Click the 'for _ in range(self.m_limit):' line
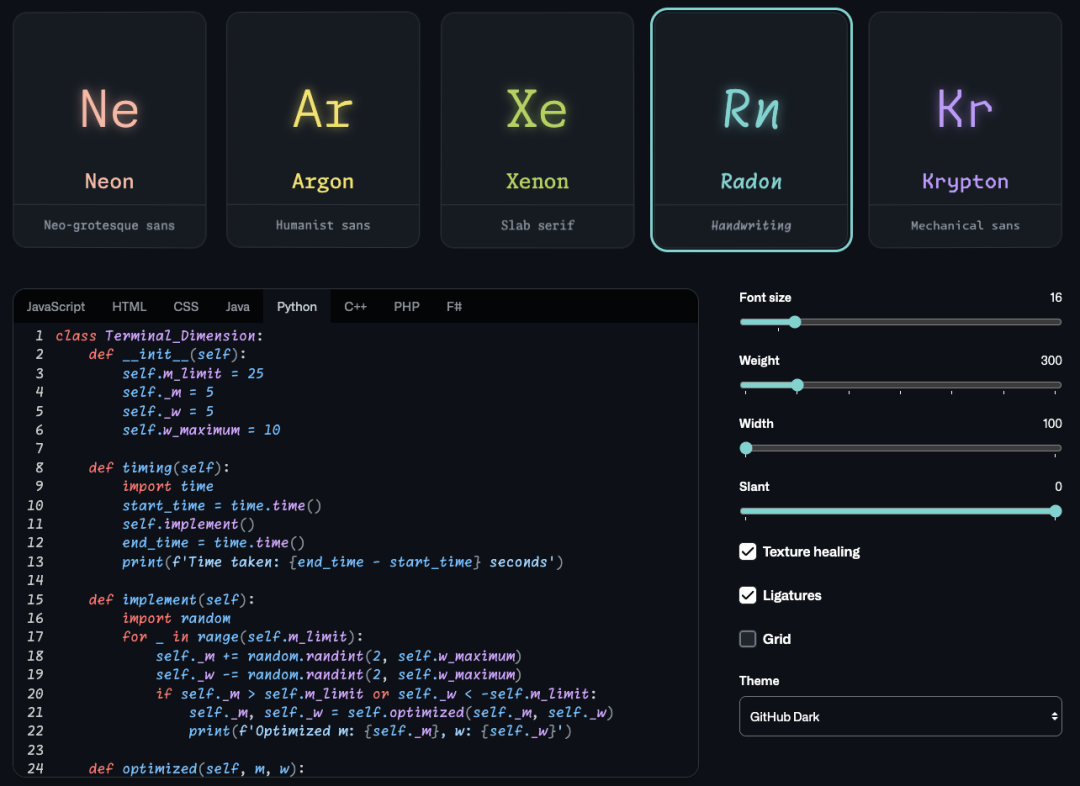 click(242, 637)
